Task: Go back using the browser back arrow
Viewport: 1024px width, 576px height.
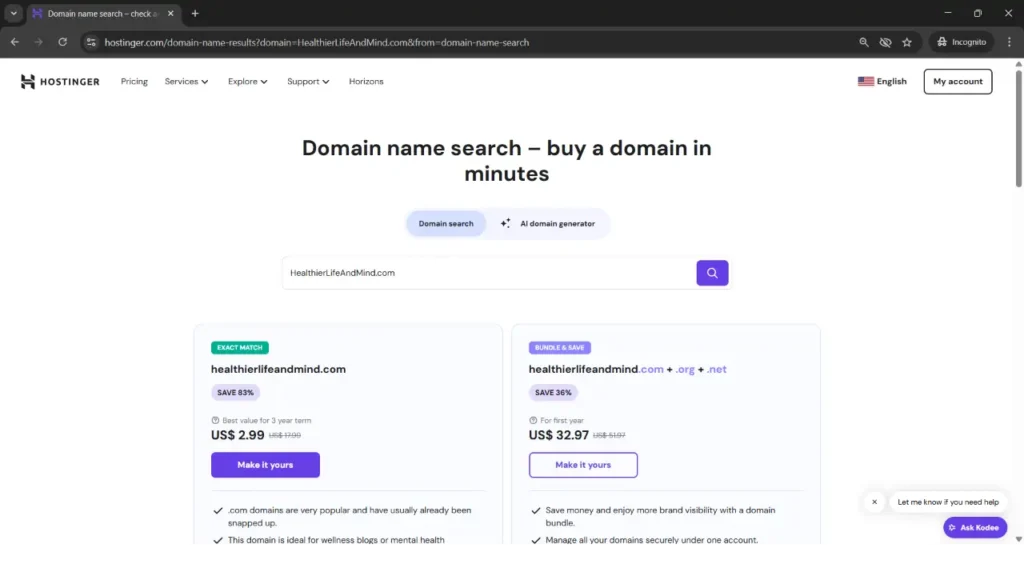Action: [x=14, y=42]
